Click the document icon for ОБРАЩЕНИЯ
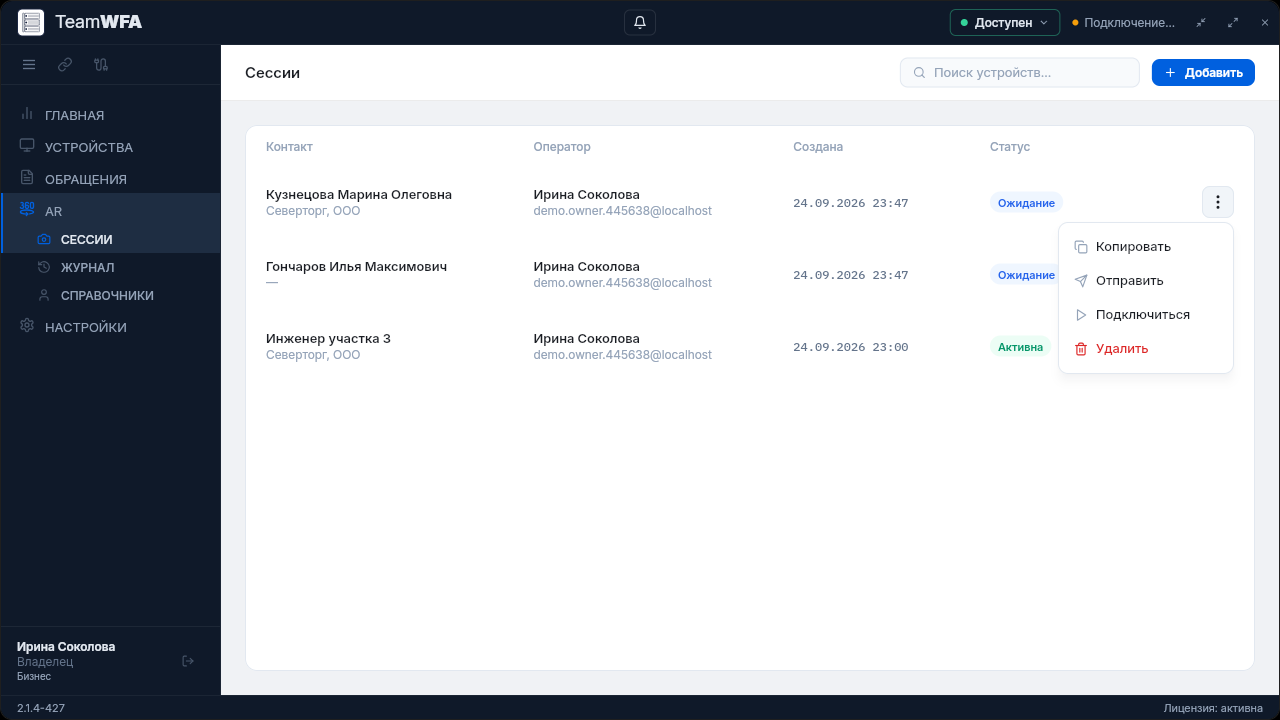This screenshot has width=1280, height=720. point(27,178)
